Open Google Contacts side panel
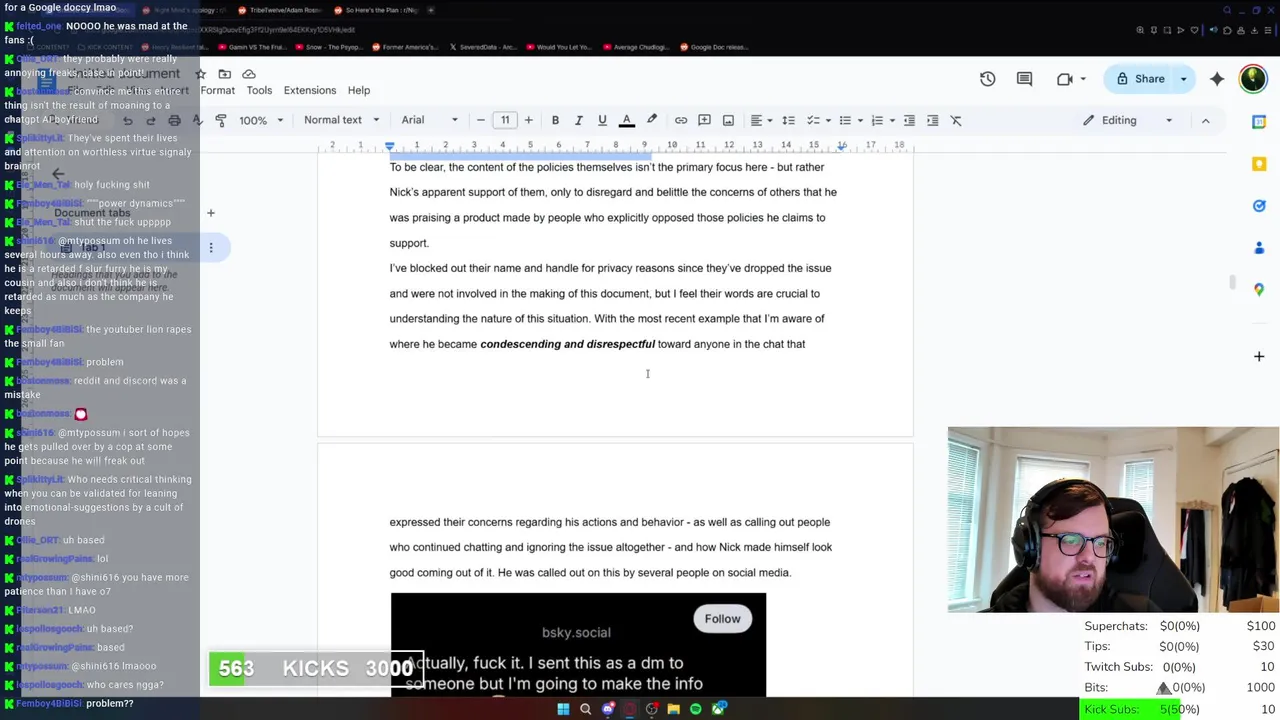This screenshot has height=720, width=1280. pos(1259,248)
